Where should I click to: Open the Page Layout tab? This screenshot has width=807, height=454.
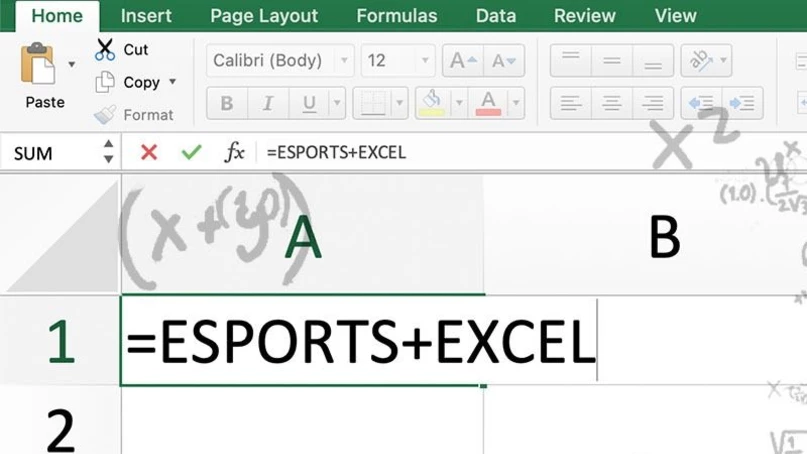(x=264, y=16)
